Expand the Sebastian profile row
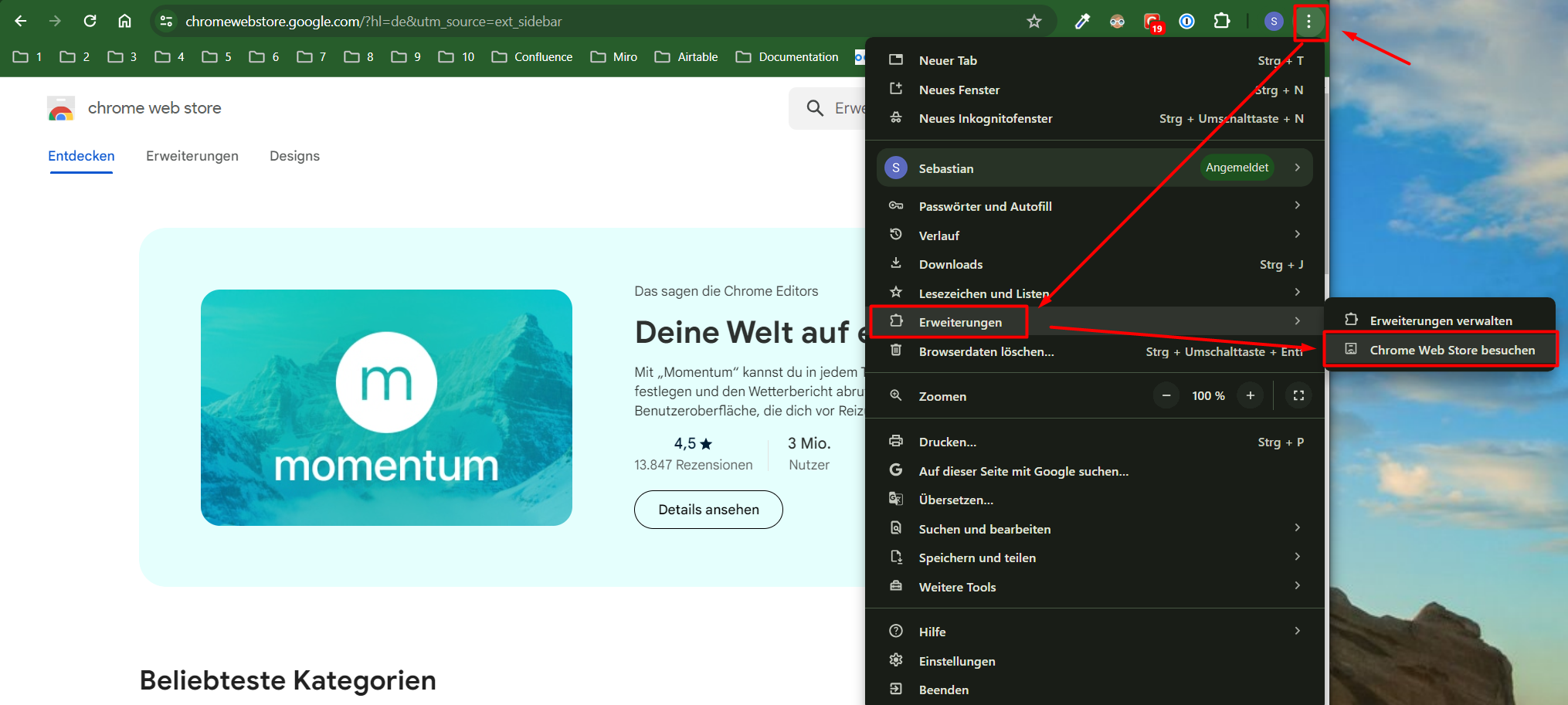The width and height of the screenshot is (1568, 705). [x=1095, y=168]
